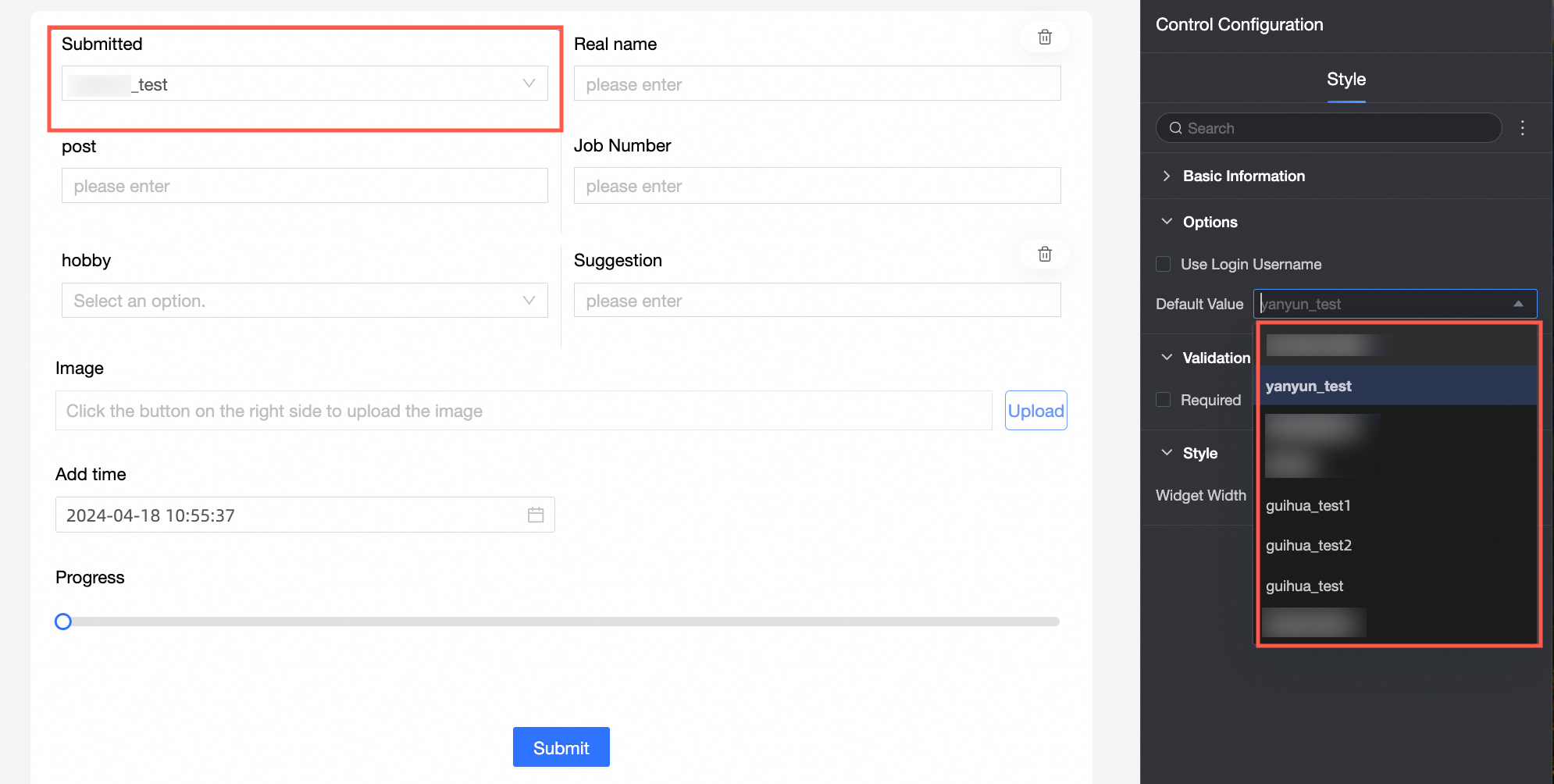Switch to the Style tab

(1346, 79)
